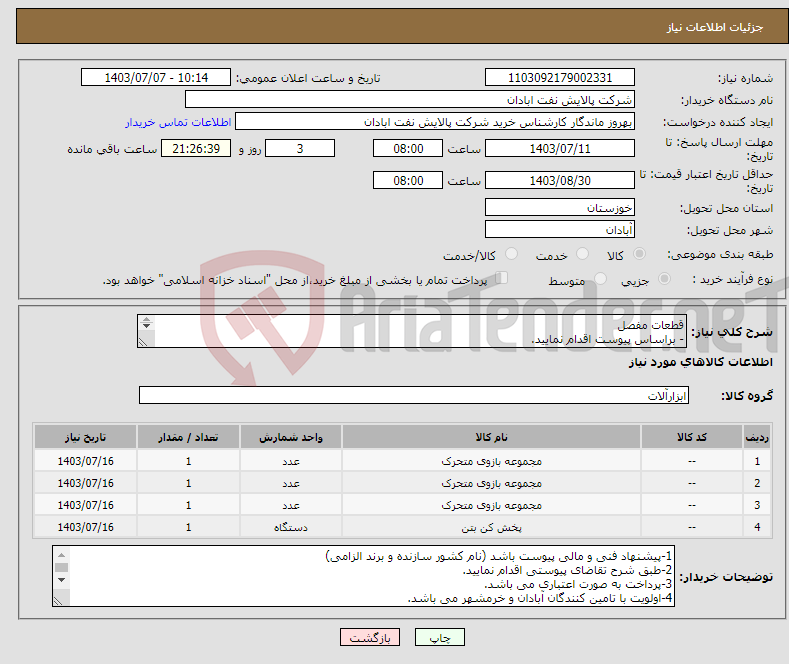Image resolution: width=789 pixels, height=664 pixels.
Task: Click the بازگشت (back) button
Action: tap(370, 637)
